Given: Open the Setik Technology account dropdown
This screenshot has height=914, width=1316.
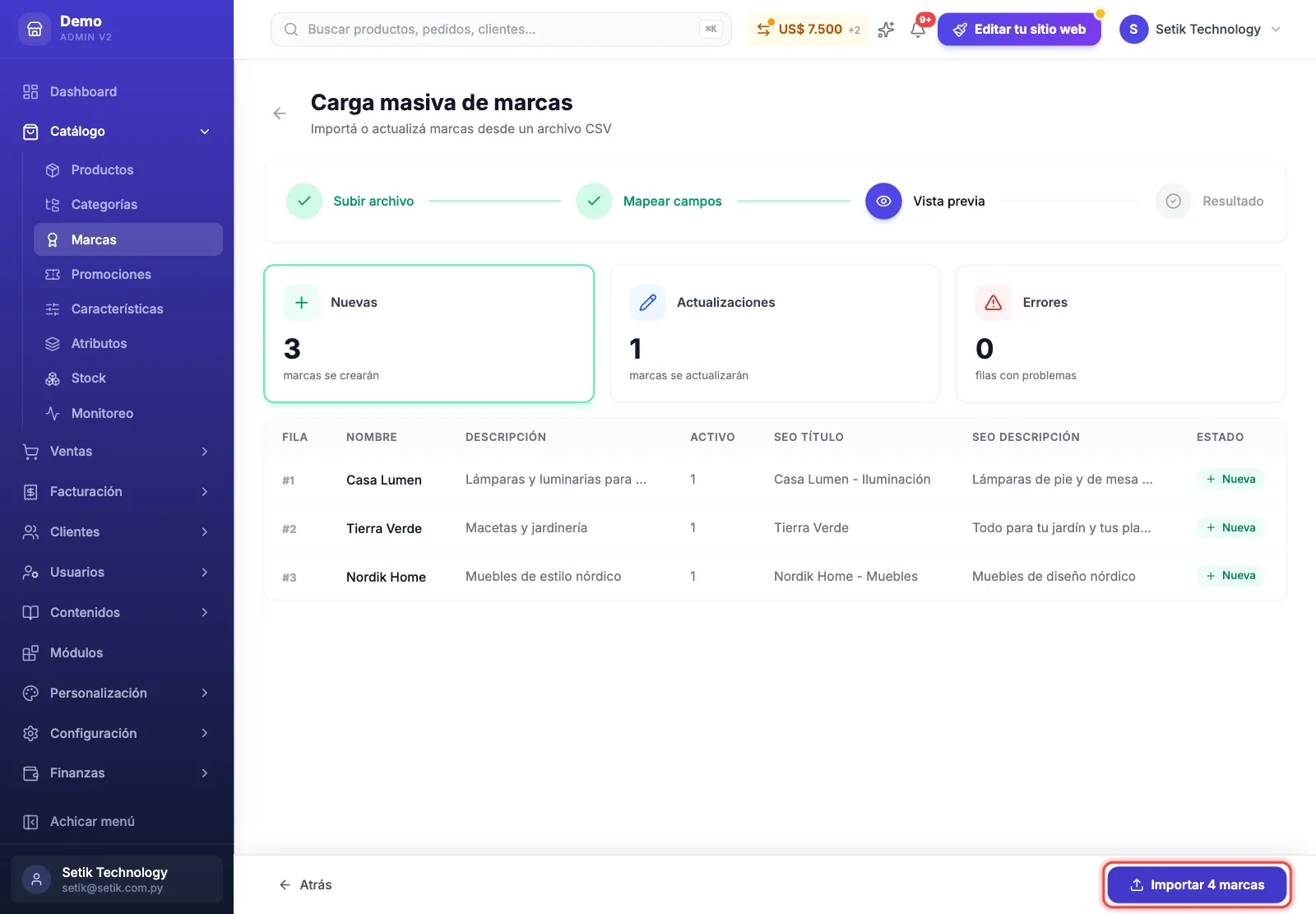Looking at the screenshot, I should coord(1201,30).
